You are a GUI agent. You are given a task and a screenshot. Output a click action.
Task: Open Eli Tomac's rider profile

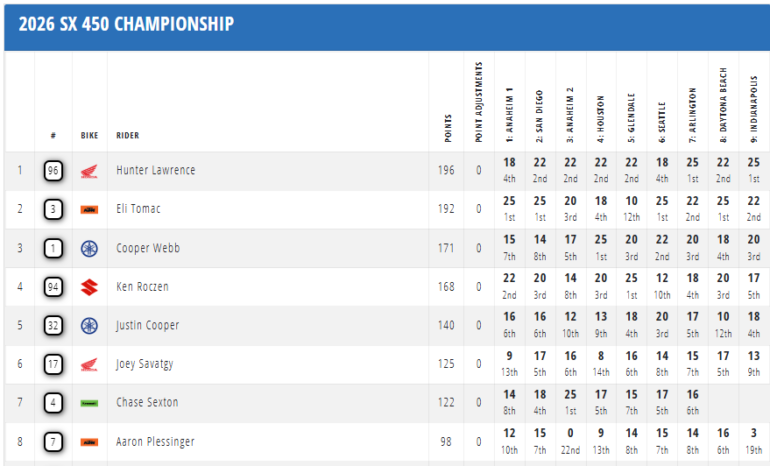click(x=139, y=210)
